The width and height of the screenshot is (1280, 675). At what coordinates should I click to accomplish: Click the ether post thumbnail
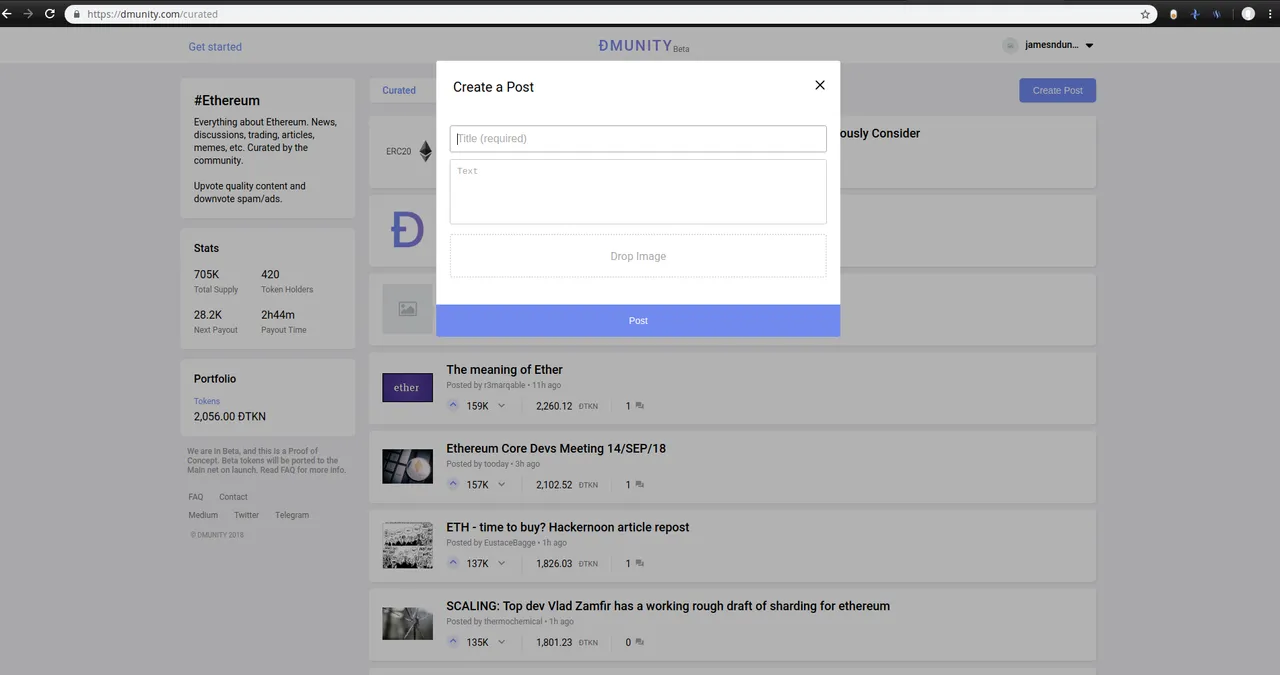(x=407, y=387)
